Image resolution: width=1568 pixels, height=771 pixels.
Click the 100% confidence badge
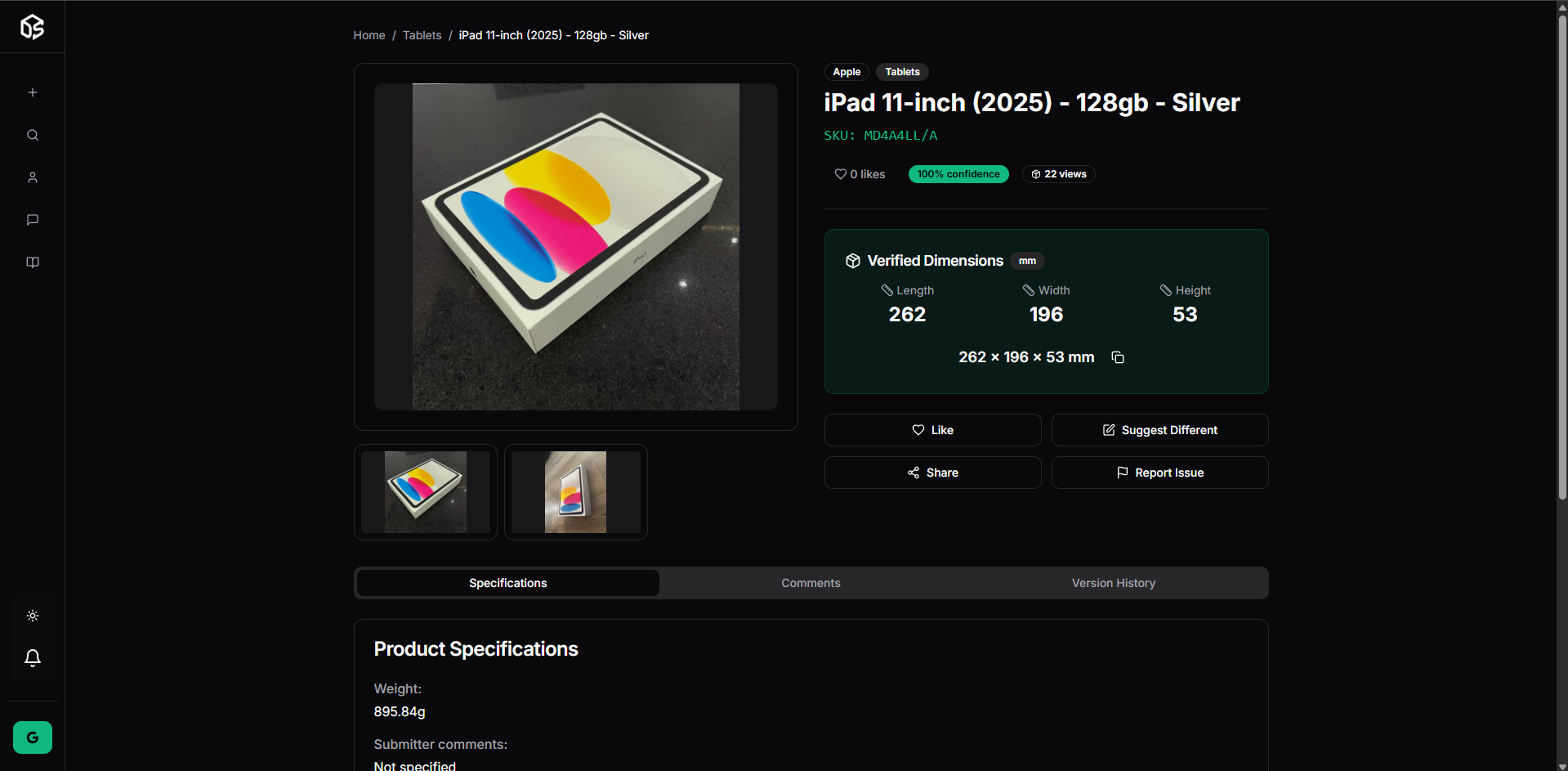(958, 174)
